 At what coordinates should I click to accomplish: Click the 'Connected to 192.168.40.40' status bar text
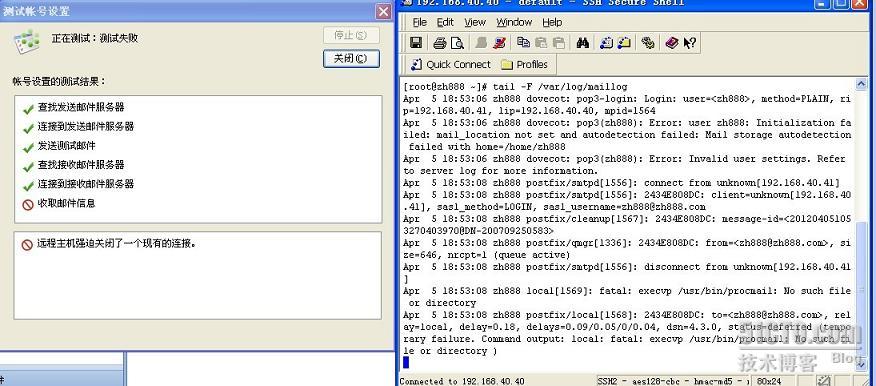(x=462, y=382)
